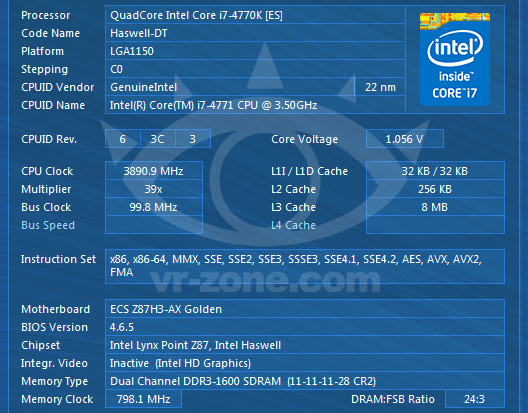Click the empty Bus Speed field
Image resolution: width=528 pixels, height=413 pixels.
(x=154, y=225)
